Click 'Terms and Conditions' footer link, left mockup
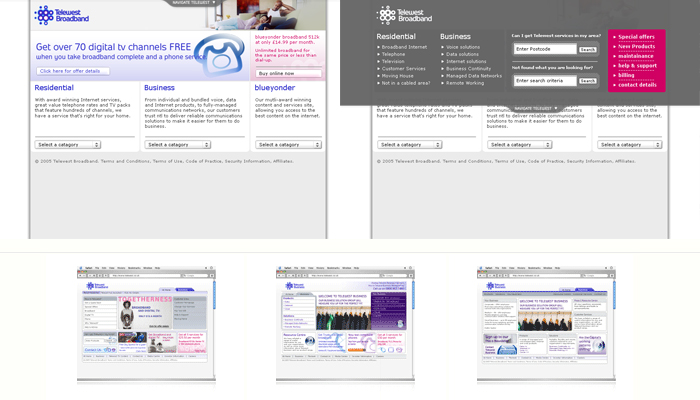The image size is (700, 400). coord(125,161)
